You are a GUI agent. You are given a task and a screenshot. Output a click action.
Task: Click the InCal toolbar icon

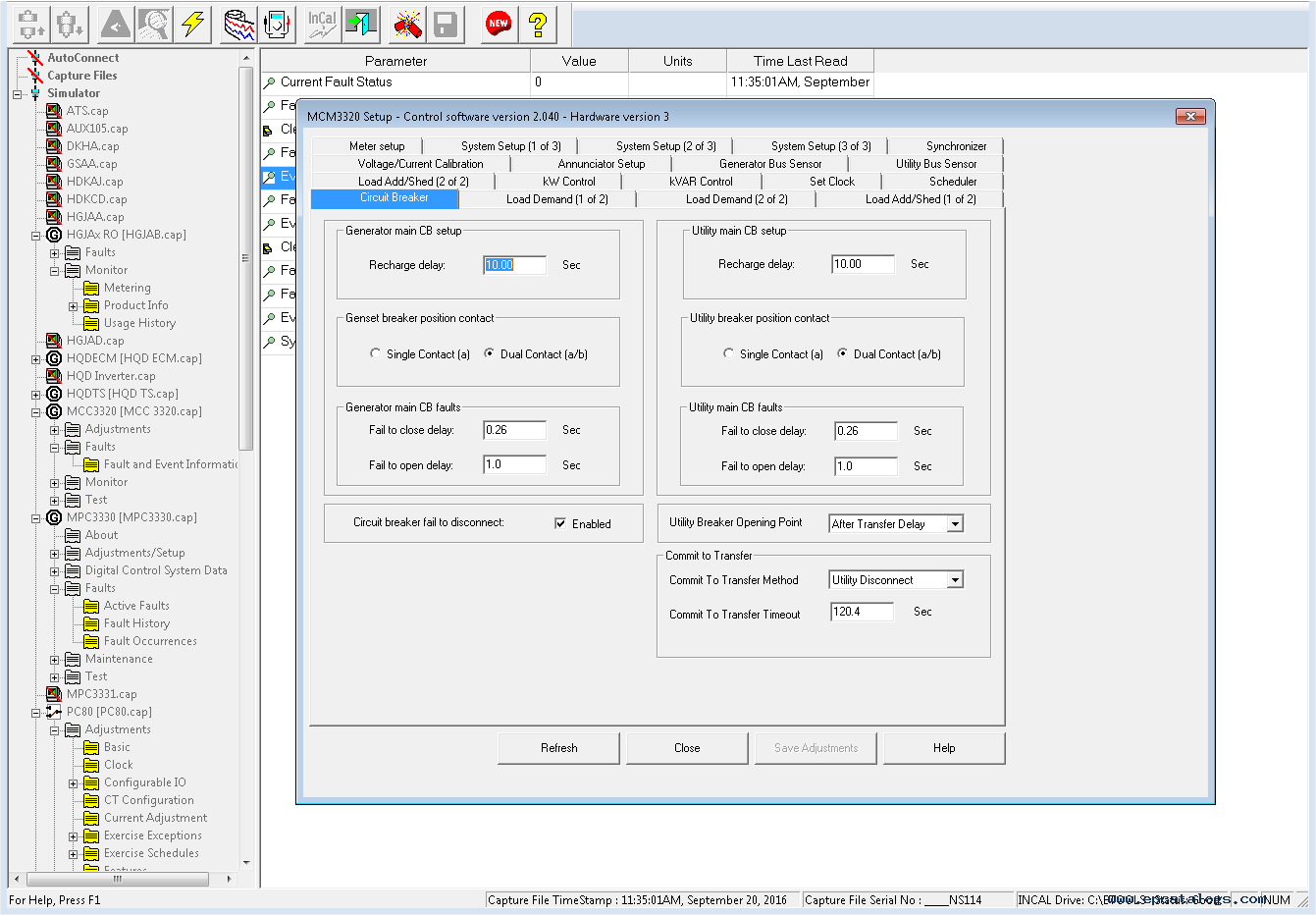coord(322,24)
